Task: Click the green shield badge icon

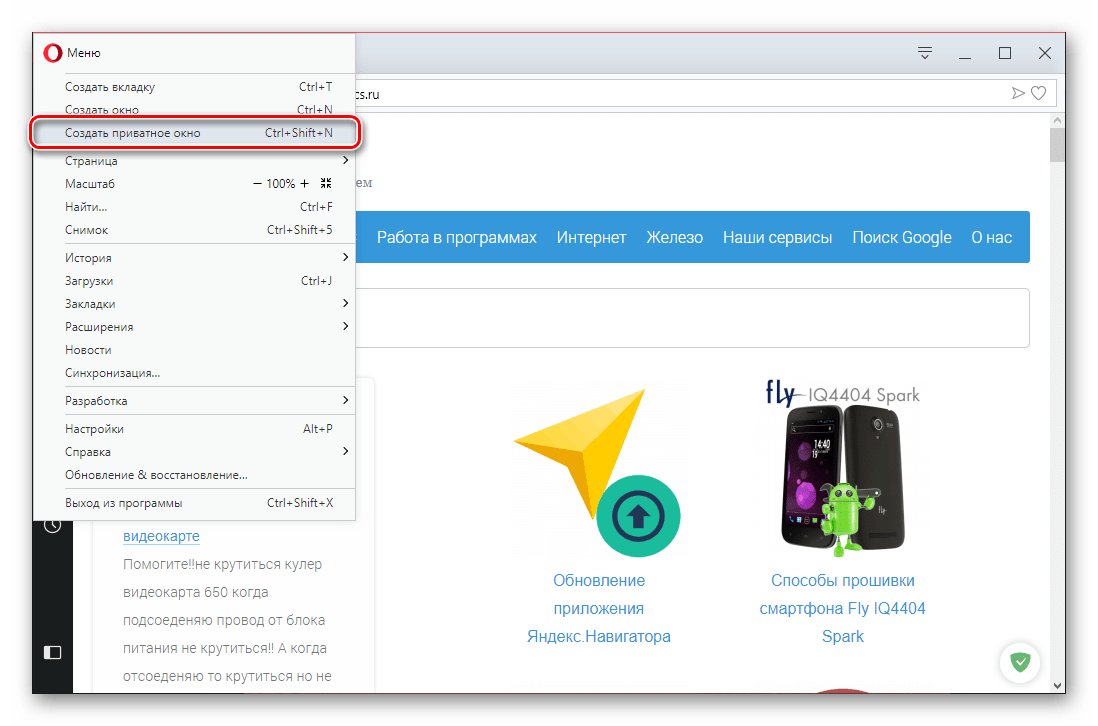Action: (1020, 661)
